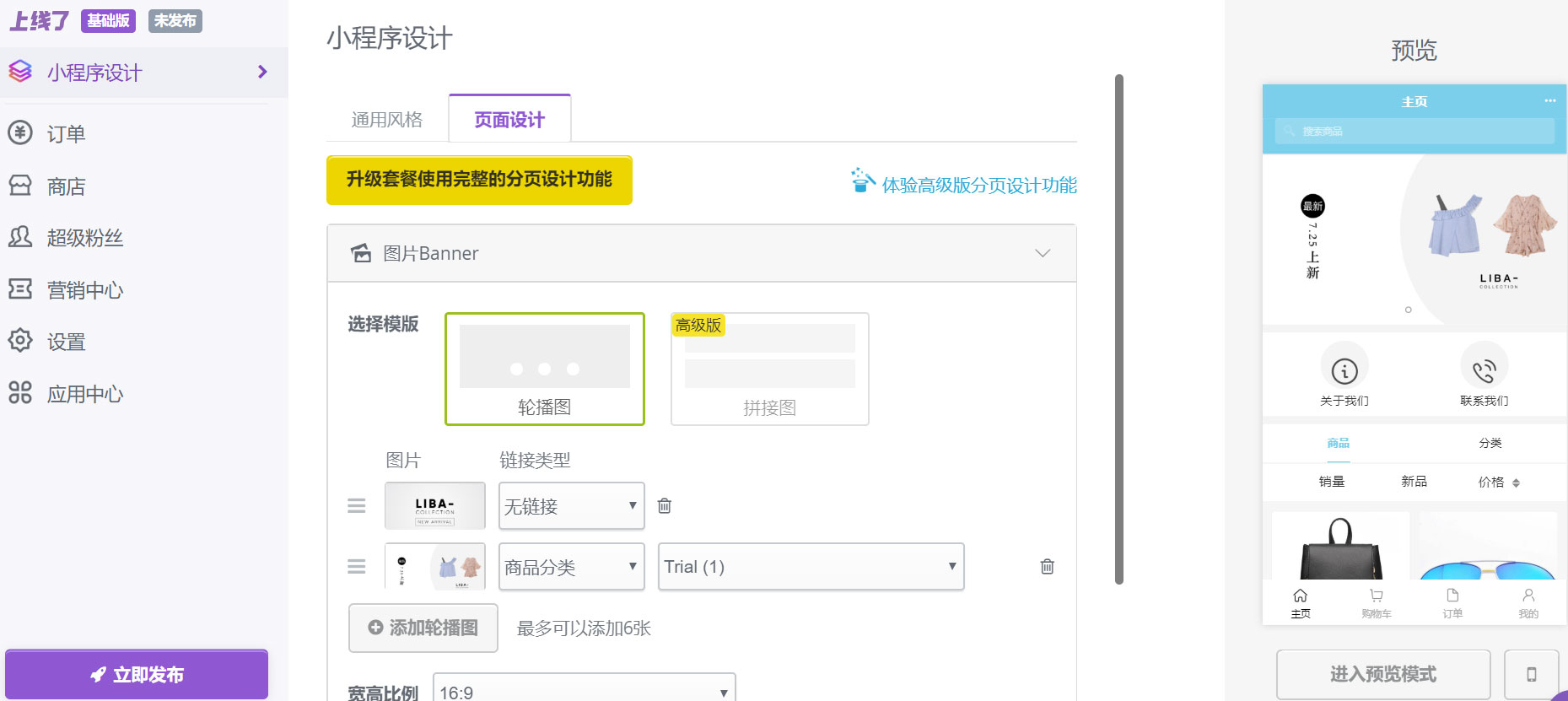Click the 订单 document icon in preview
1568x701 pixels.
[1452, 596]
